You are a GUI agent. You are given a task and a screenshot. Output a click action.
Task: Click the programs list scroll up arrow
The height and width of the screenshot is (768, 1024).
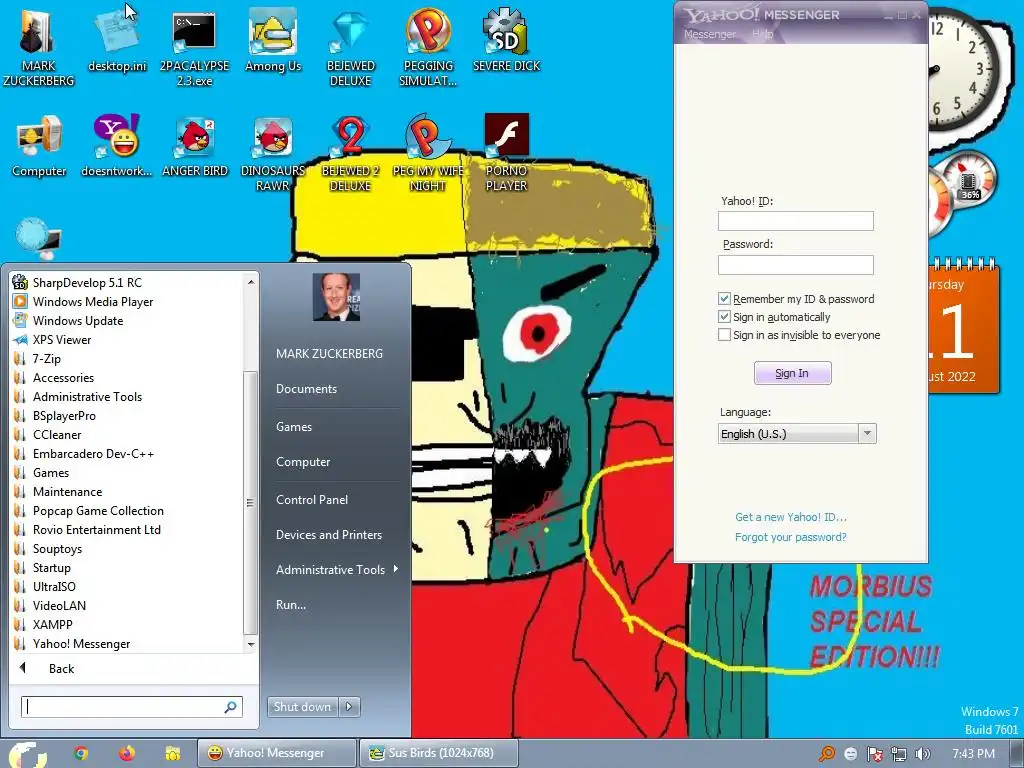(x=250, y=282)
